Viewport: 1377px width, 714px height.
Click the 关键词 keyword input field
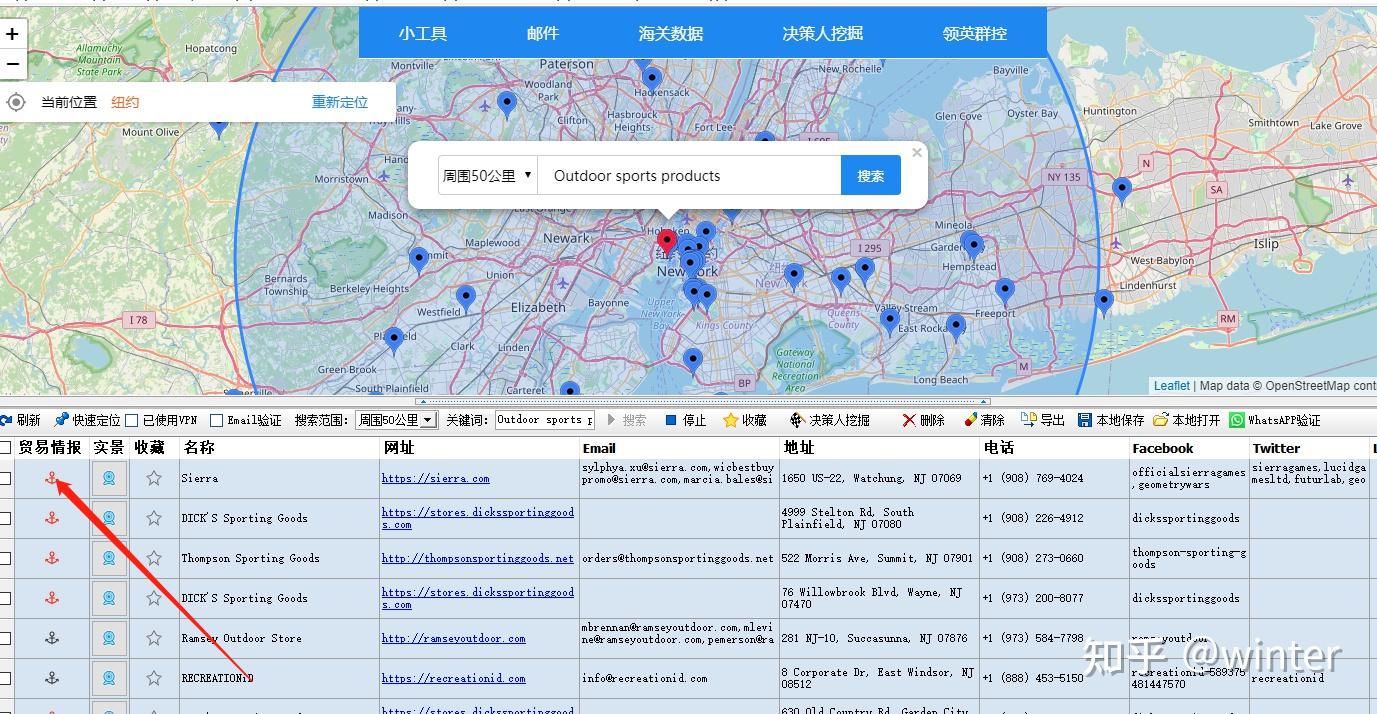(545, 420)
